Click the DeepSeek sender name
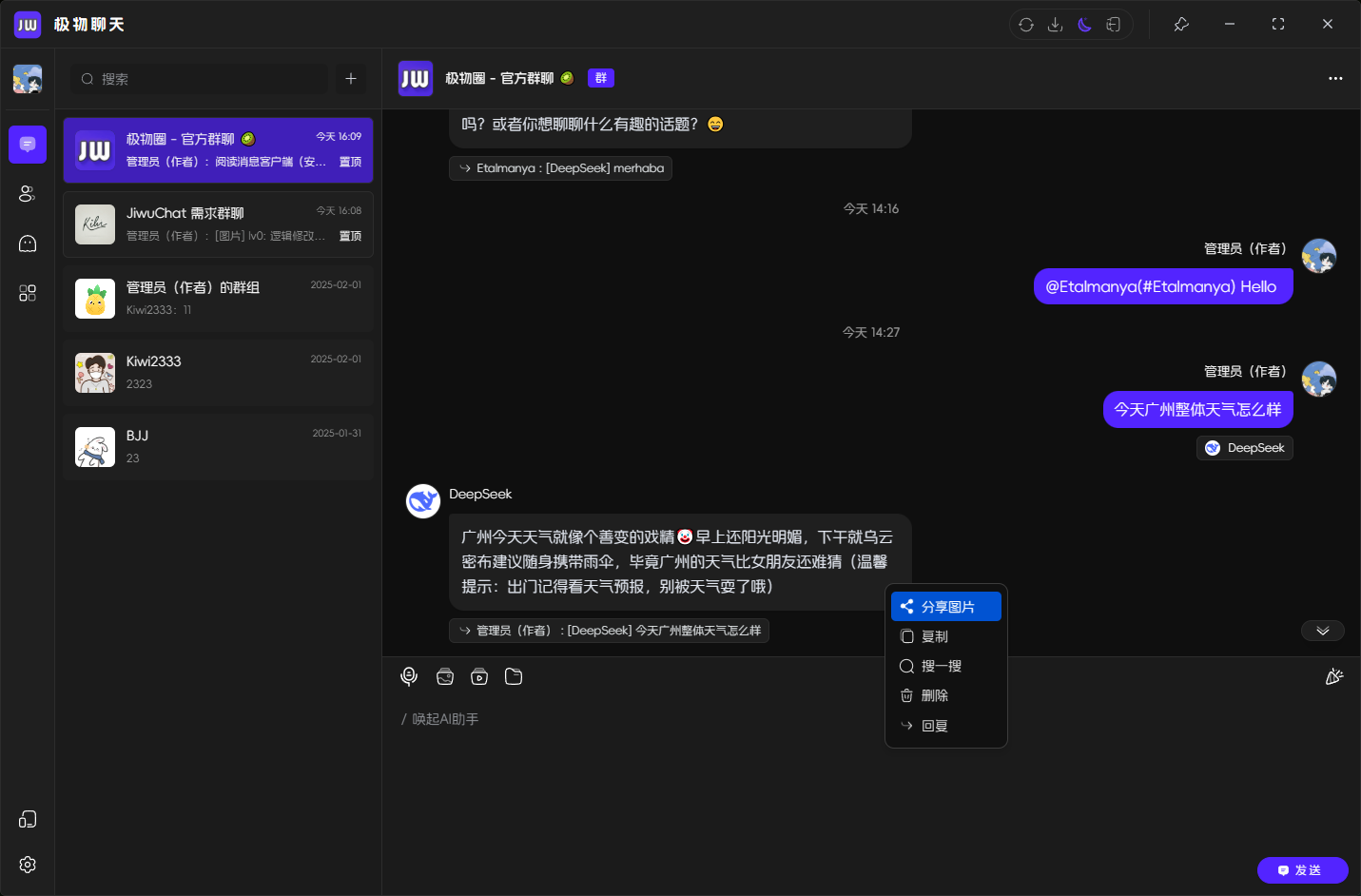Screen dimensions: 1361x896 480,495
